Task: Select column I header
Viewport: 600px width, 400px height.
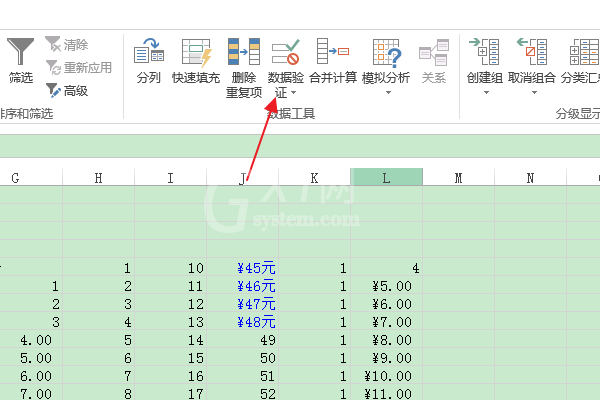Action: [x=170, y=178]
